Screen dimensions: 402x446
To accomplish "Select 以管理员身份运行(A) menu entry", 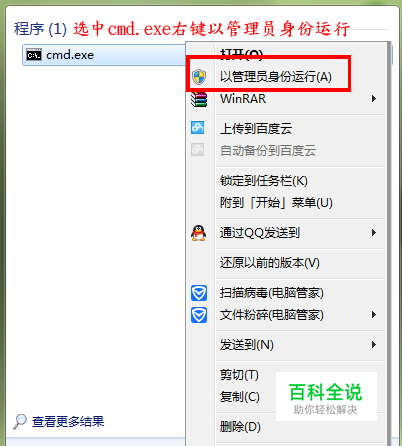I will [276, 77].
